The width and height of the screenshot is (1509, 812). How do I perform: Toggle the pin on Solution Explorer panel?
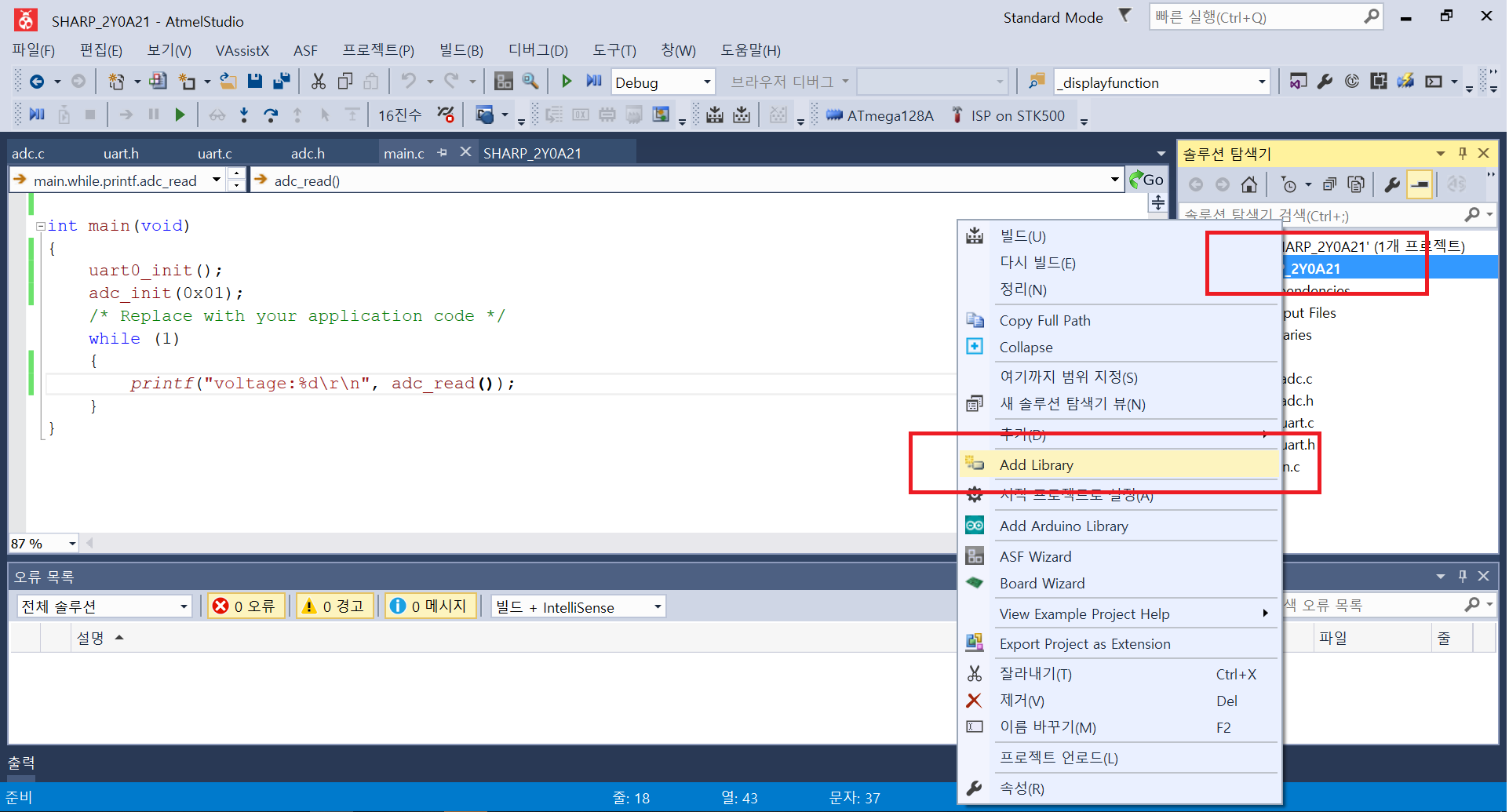tap(1462, 153)
